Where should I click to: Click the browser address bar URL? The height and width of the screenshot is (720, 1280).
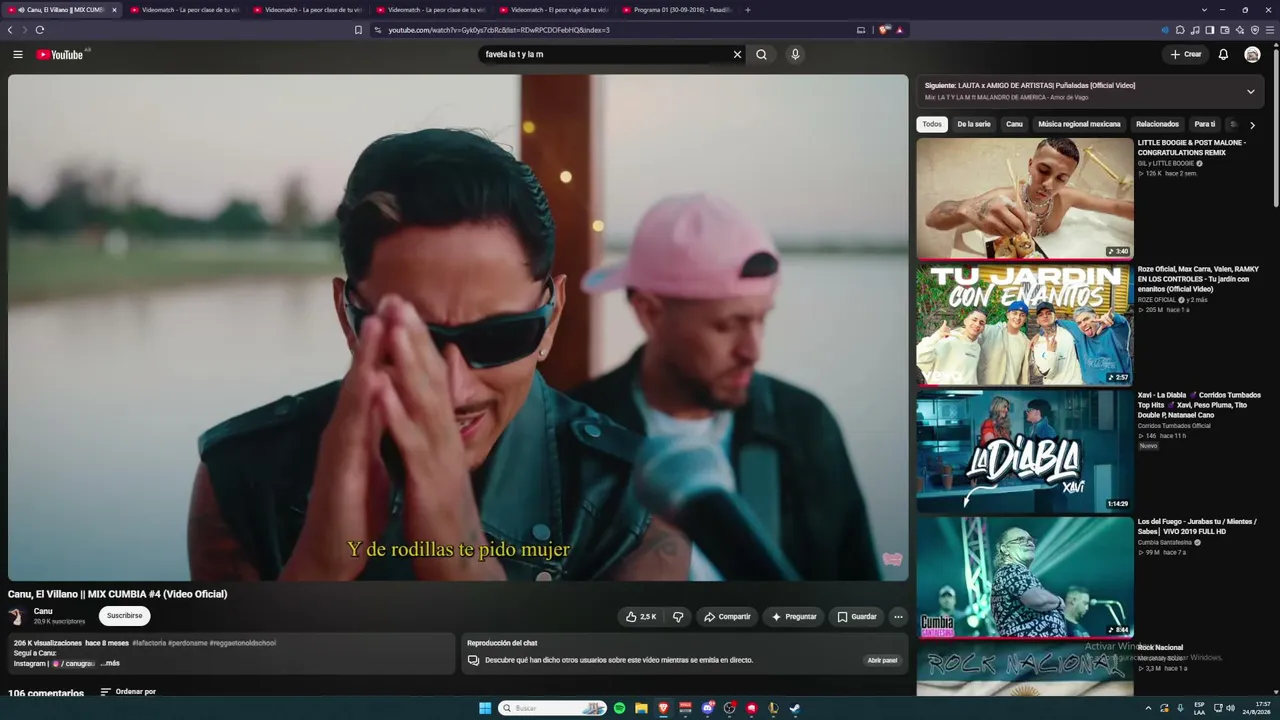tap(498, 30)
